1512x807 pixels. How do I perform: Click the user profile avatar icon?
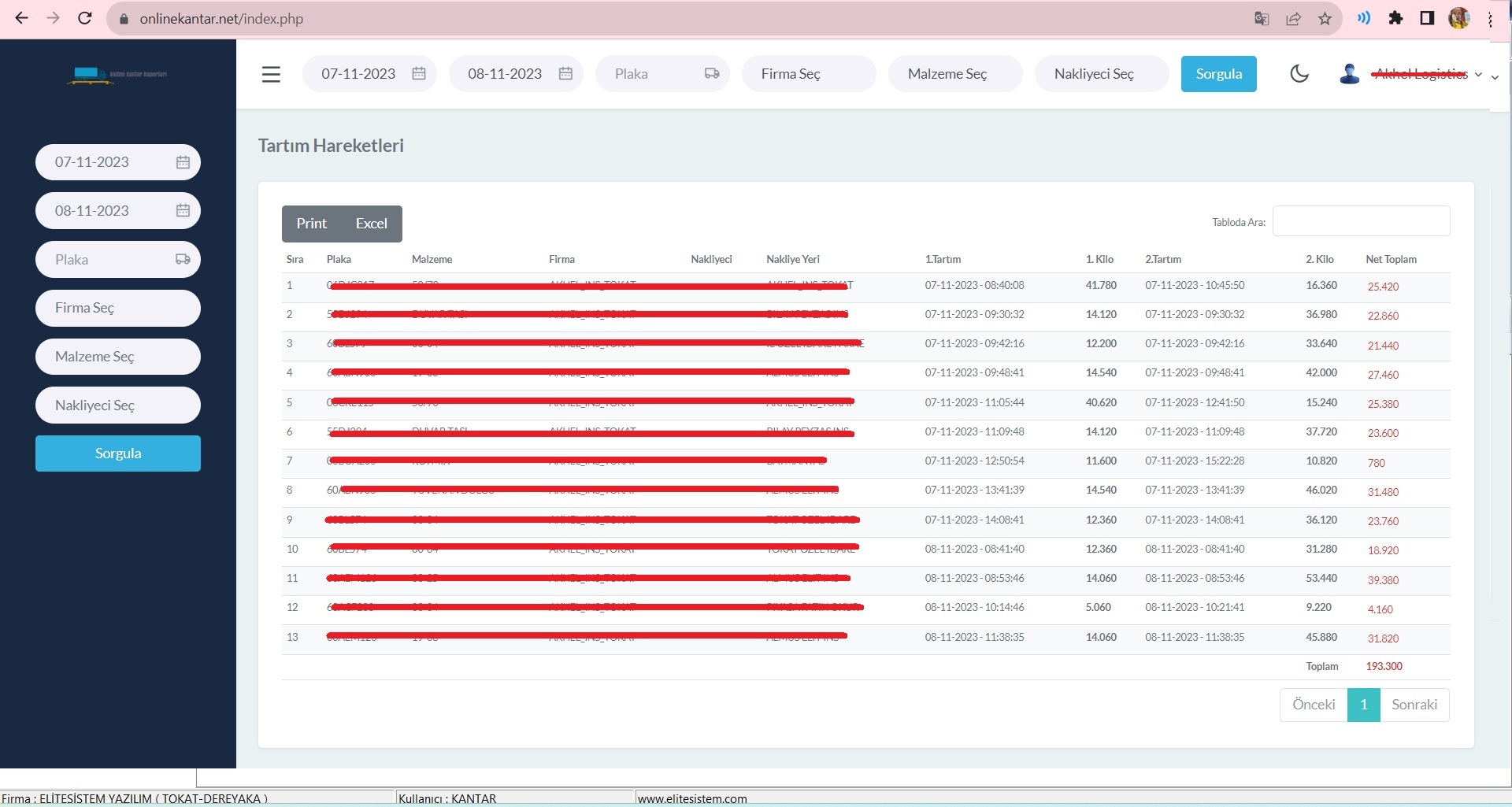1349,74
